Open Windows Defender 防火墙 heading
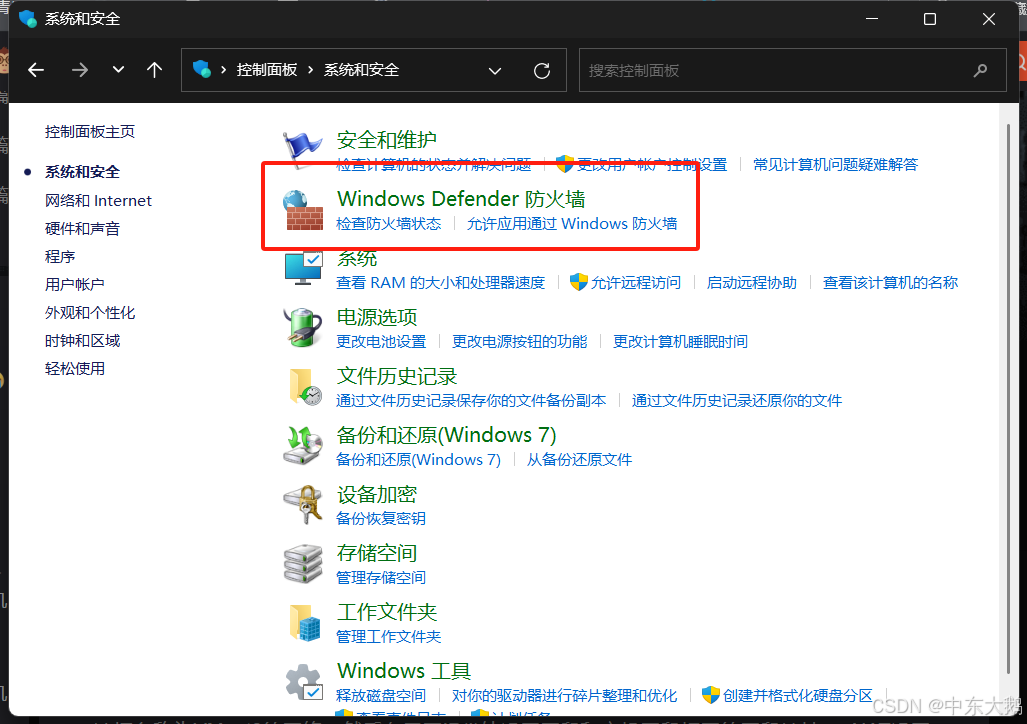This screenshot has height=724, width=1027. pyautogui.click(x=461, y=199)
